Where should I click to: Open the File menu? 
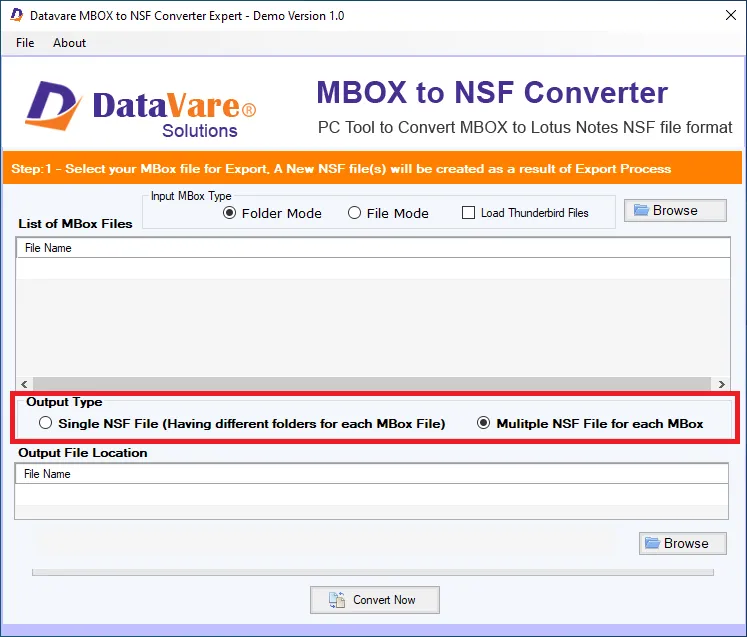point(25,43)
